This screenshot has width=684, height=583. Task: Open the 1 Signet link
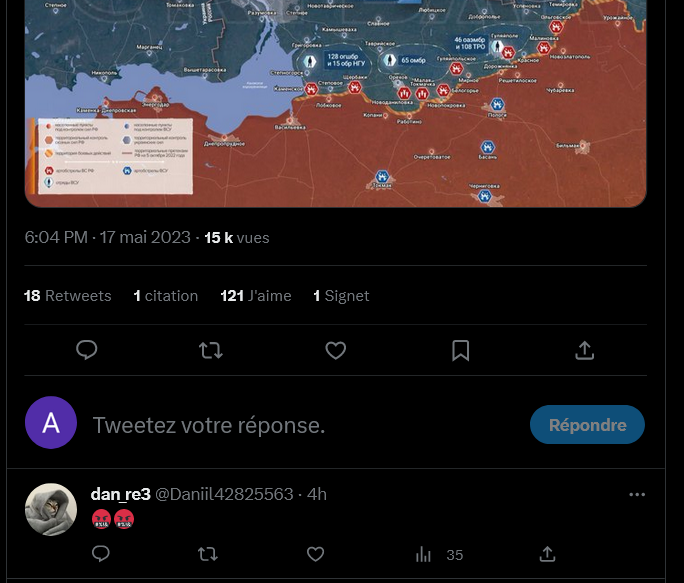click(x=342, y=296)
